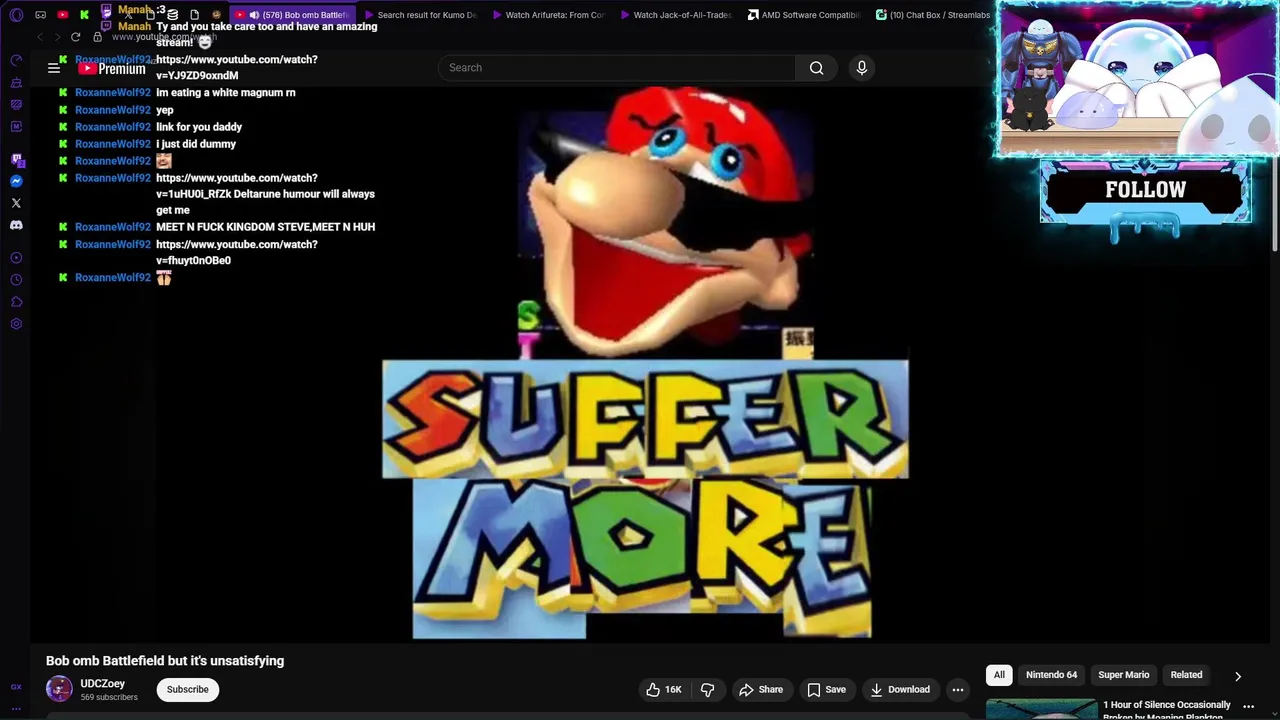
Task: Click the magnifier search button
Action: tap(817, 68)
